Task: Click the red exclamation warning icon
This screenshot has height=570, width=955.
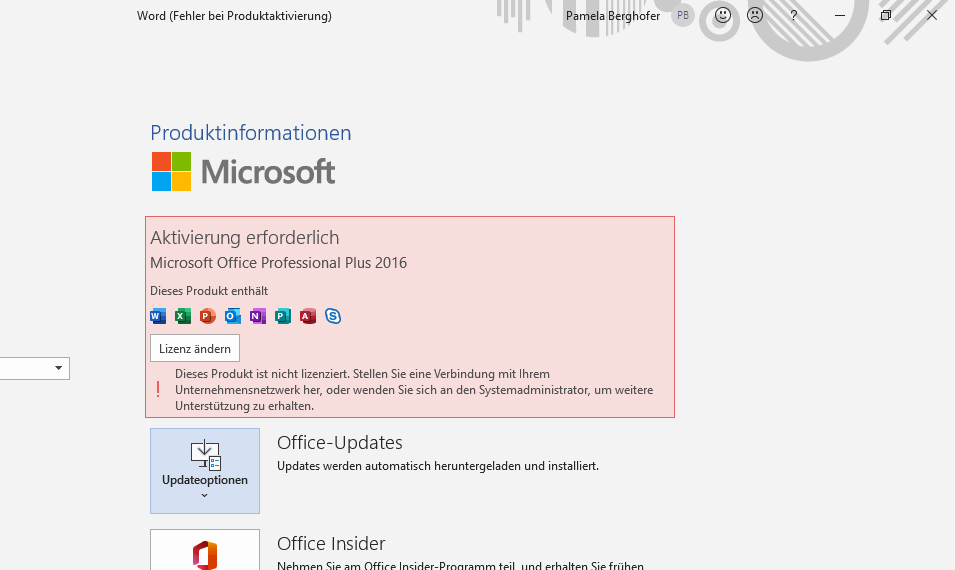Action: 158,390
